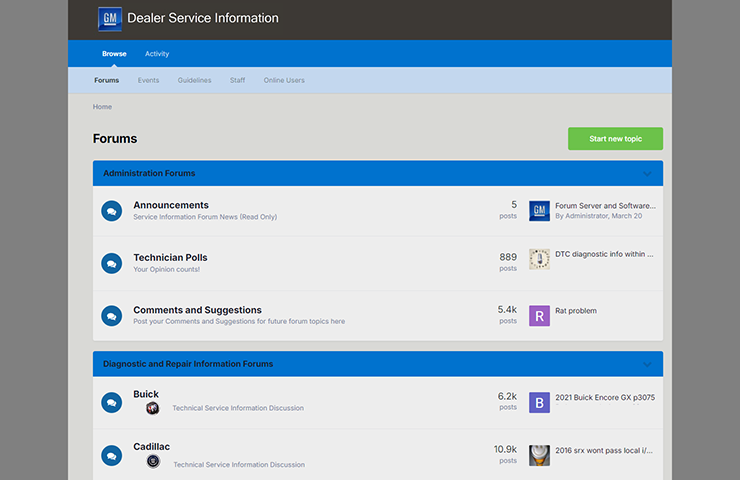Open purple R avatar beside Rat problem

[539, 316]
